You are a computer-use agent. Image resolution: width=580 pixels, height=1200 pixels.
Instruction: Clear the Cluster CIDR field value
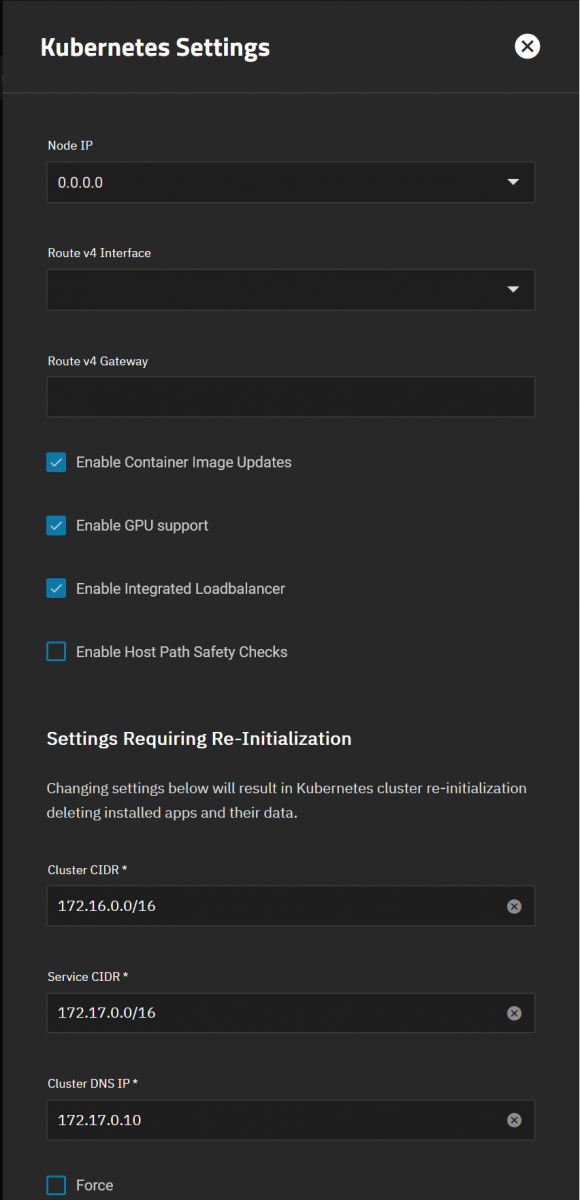click(x=514, y=906)
